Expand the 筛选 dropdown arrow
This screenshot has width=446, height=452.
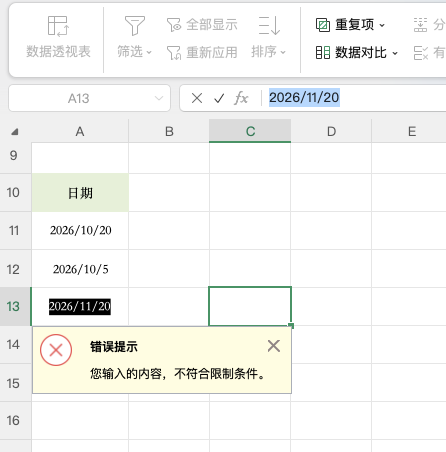pyautogui.click(x=149, y=52)
